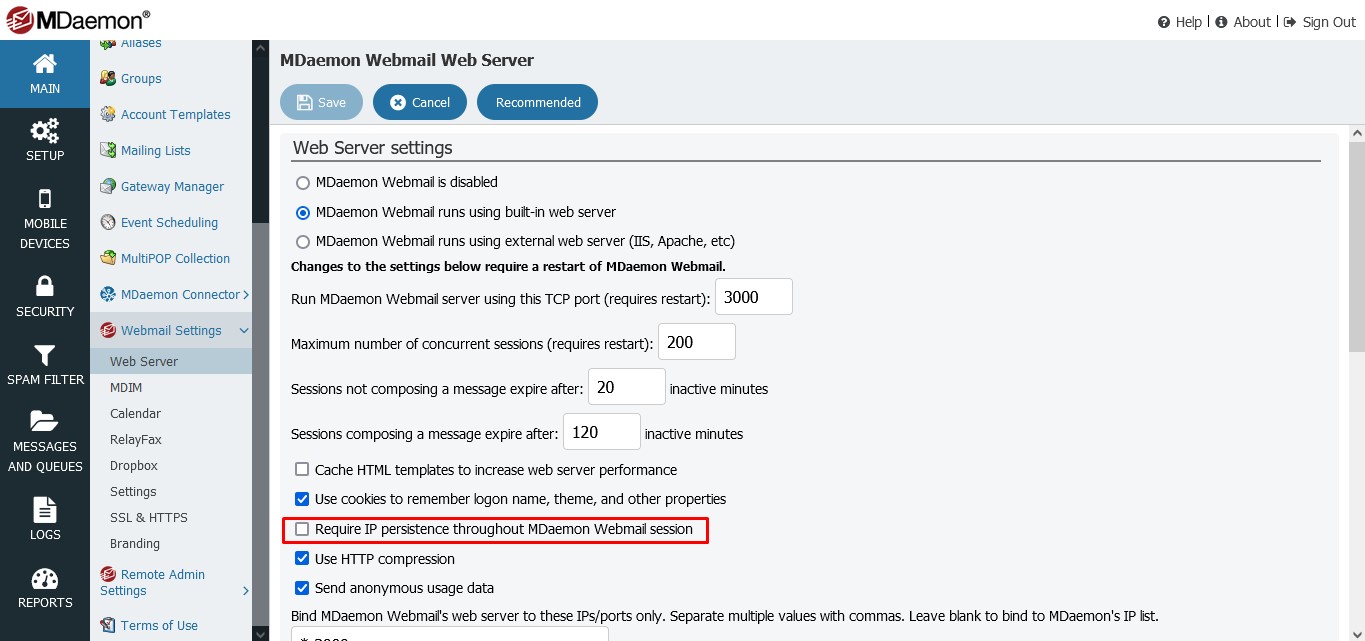Click the Remote Admin Settings icon
This screenshot has width=1365, height=641.
point(108,574)
